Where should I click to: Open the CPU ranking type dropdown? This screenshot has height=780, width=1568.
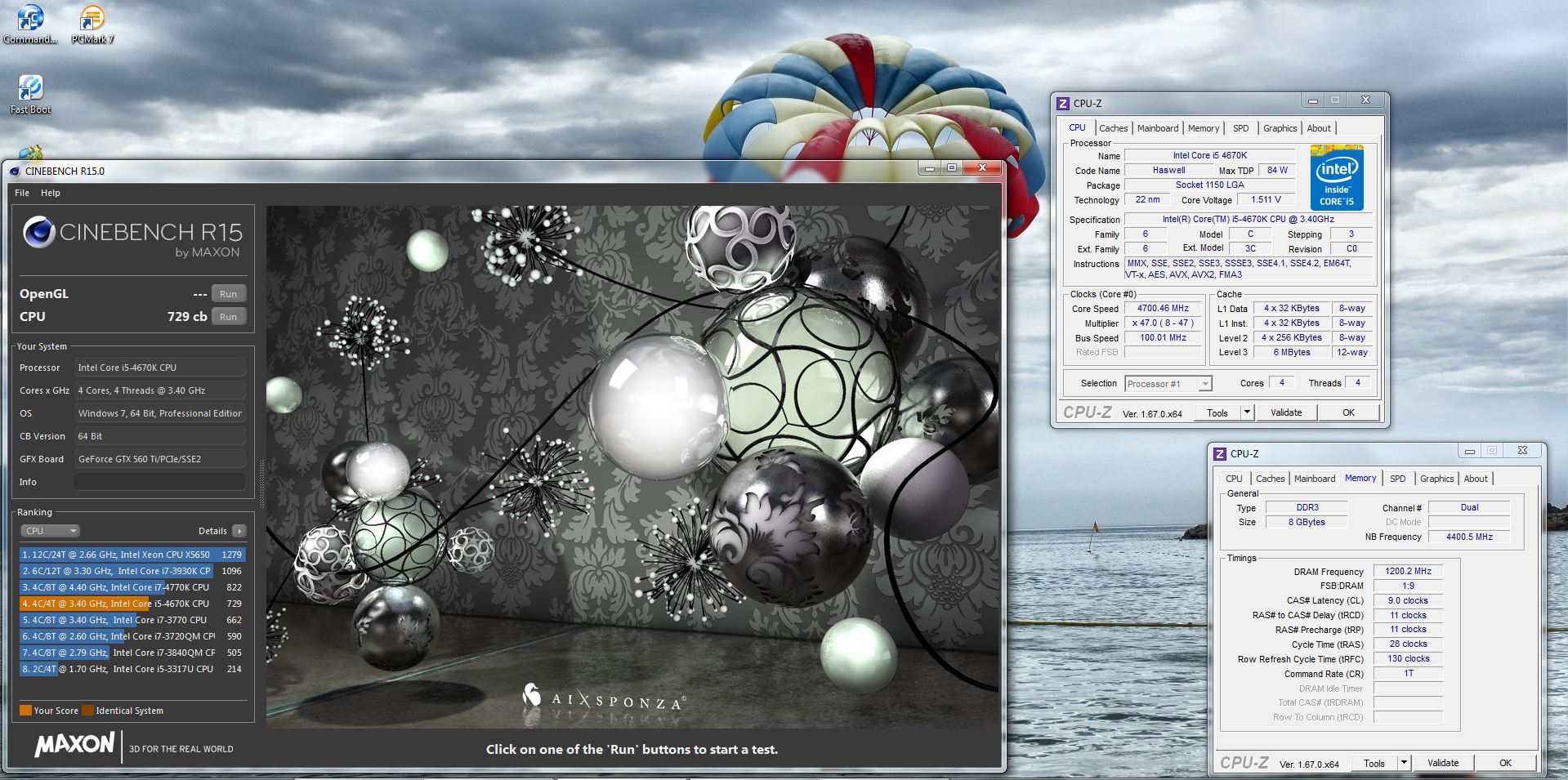pos(50,531)
